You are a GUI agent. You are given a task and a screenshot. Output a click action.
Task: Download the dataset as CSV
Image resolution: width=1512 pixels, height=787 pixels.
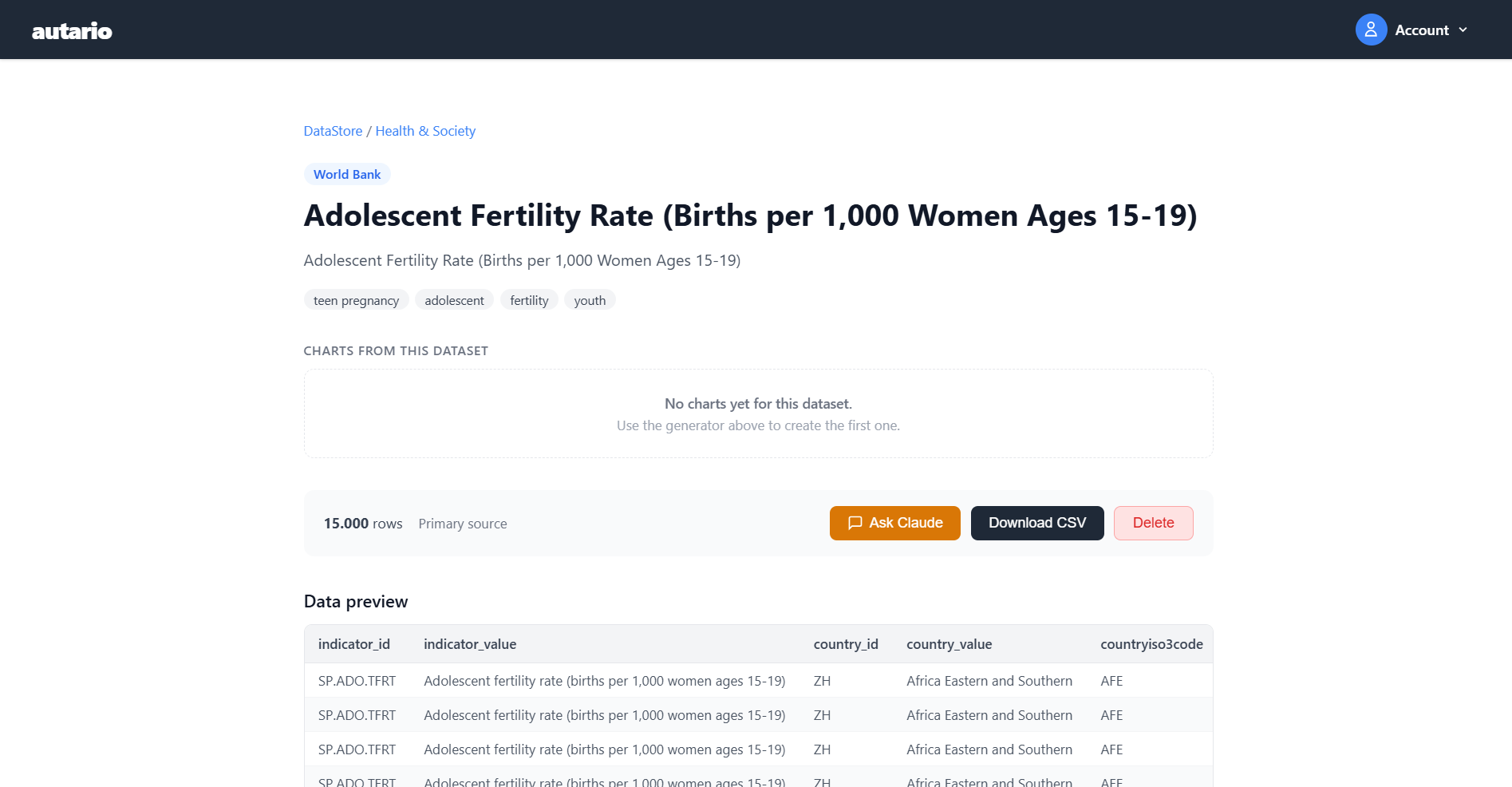1037,523
